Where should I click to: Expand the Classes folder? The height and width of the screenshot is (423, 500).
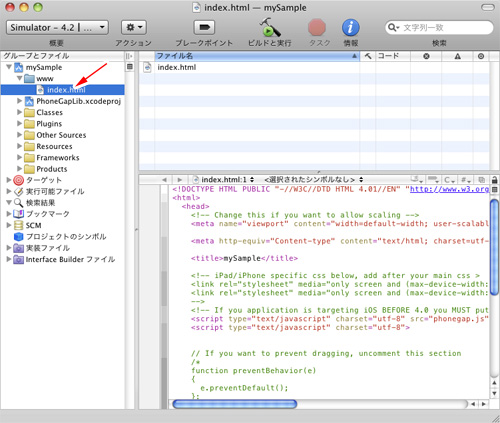pyautogui.click(x=19, y=112)
